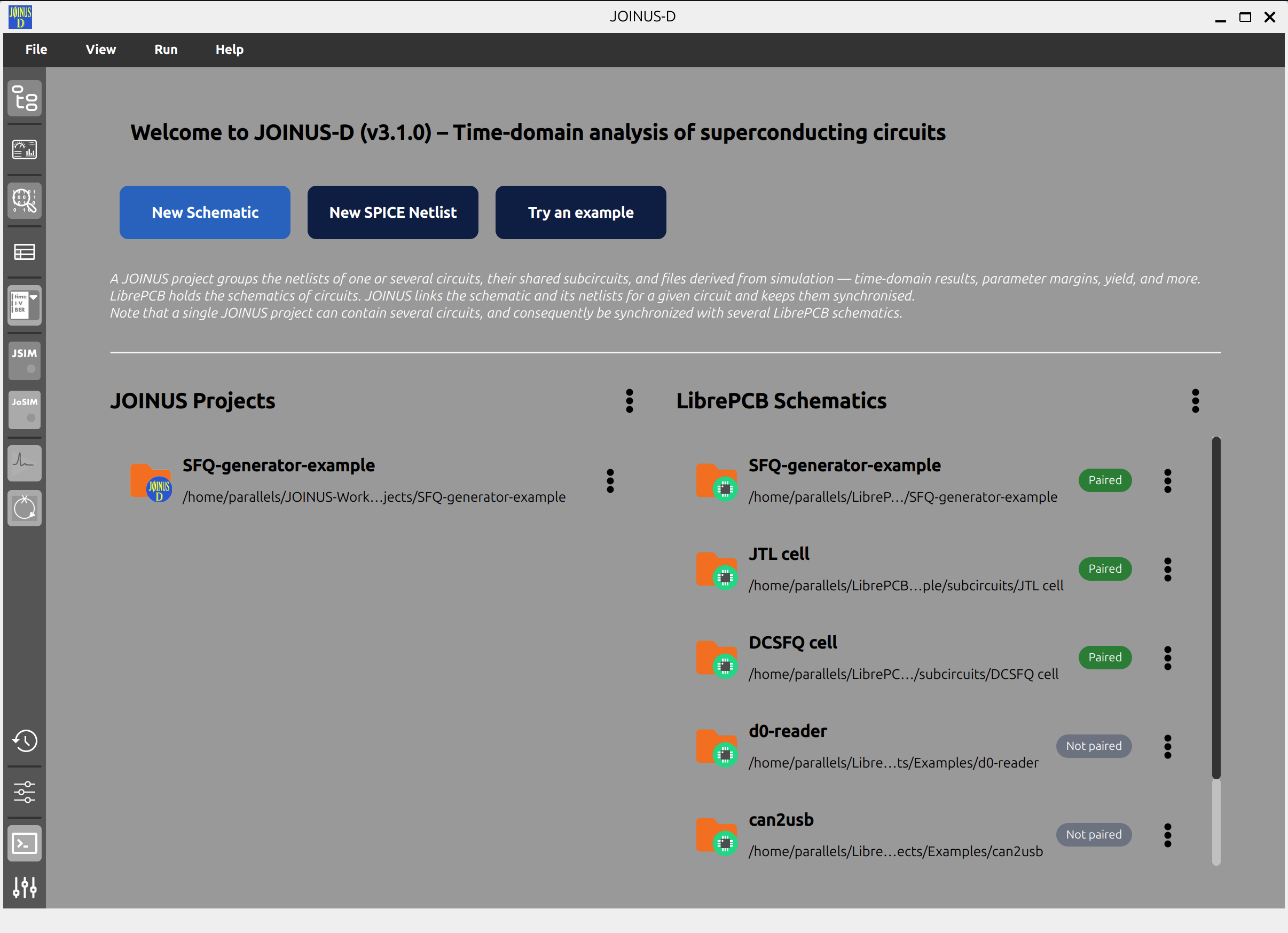Click the JOINUS Projects heading
The image size is (1288, 933).
click(193, 401)
